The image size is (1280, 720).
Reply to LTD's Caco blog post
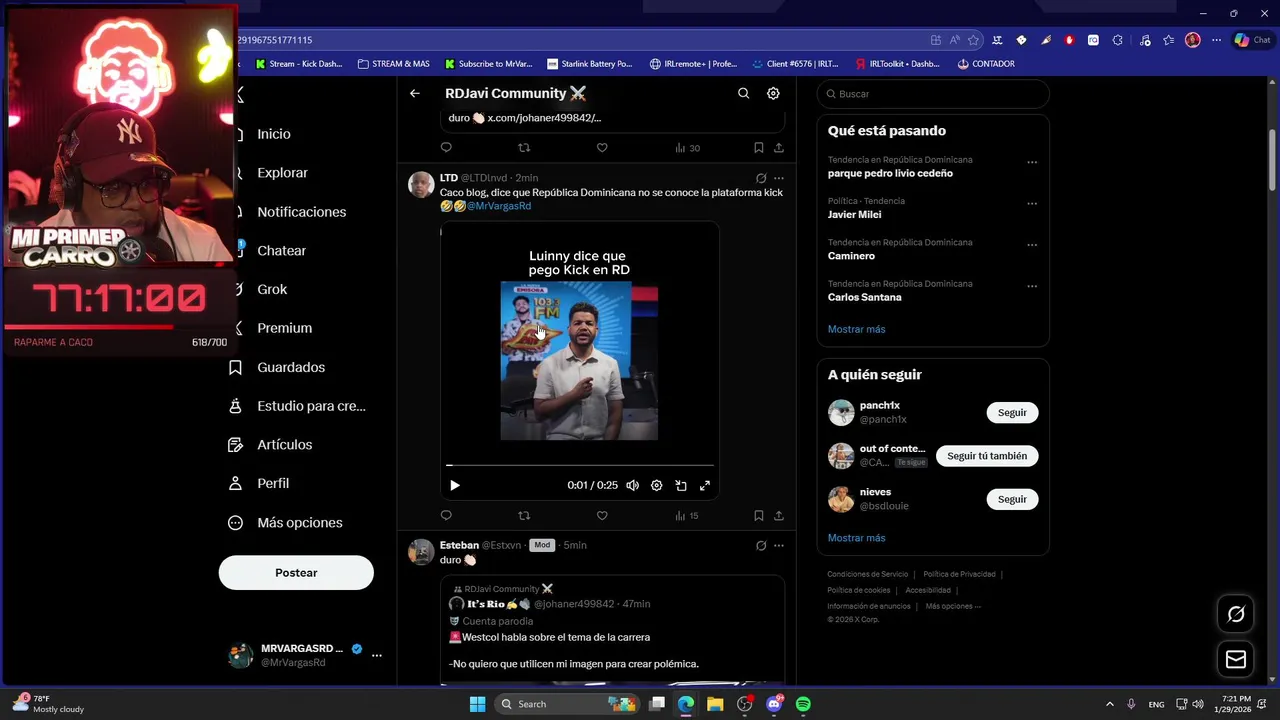point(446,515)
